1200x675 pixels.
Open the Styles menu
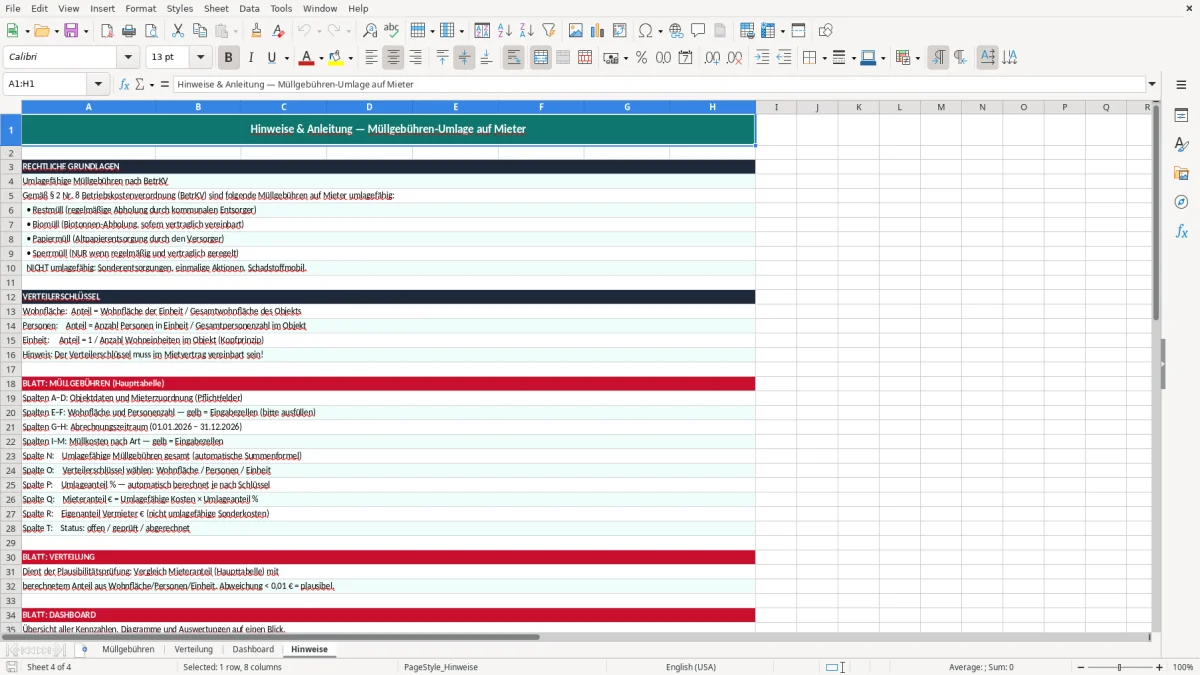coord(180,8)
